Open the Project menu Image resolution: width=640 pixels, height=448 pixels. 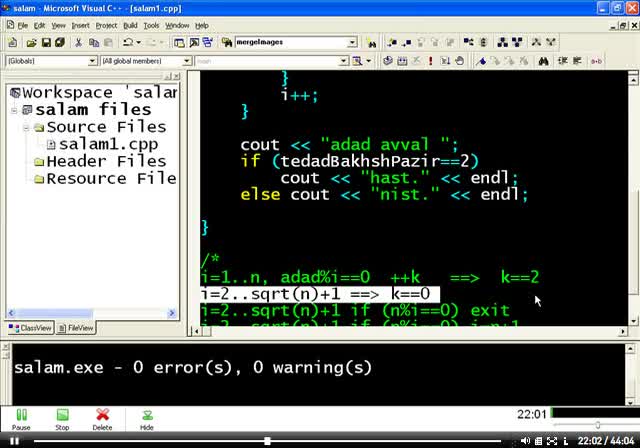click(106, 26)
